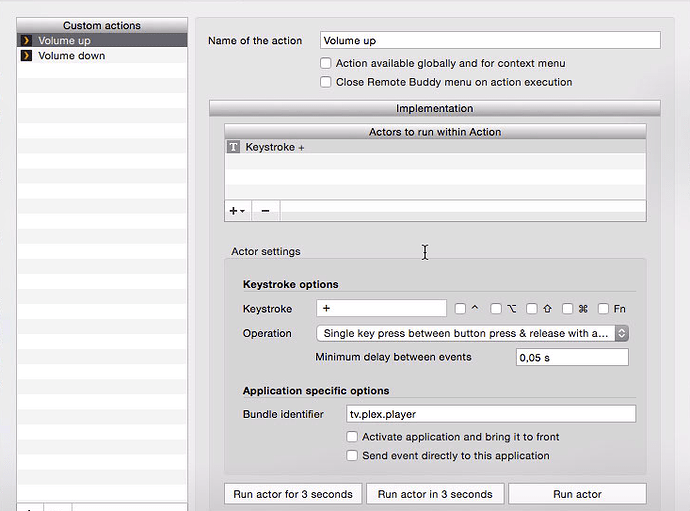Click the Volume down action icon

26,56
